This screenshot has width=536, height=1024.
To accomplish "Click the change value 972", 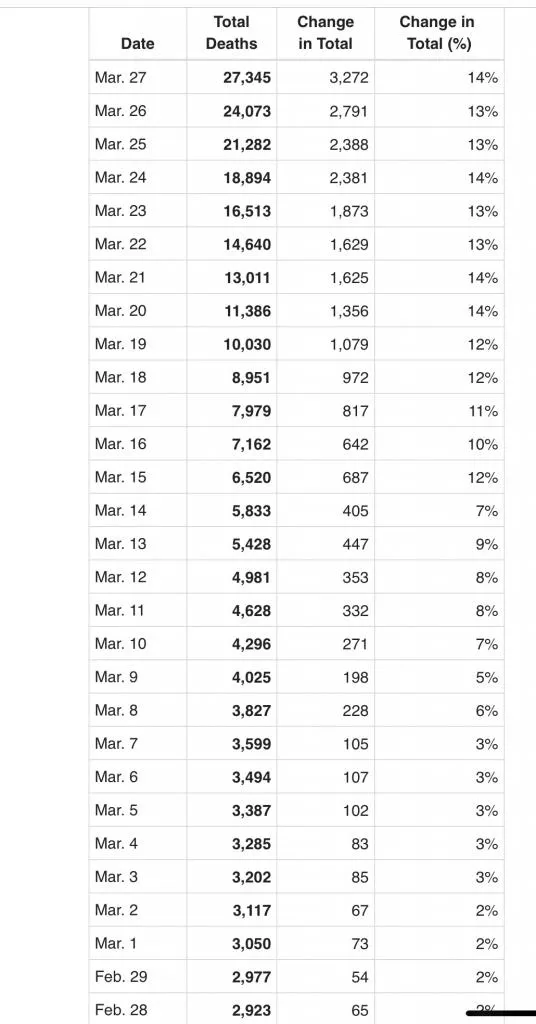I will pos(355,378).
